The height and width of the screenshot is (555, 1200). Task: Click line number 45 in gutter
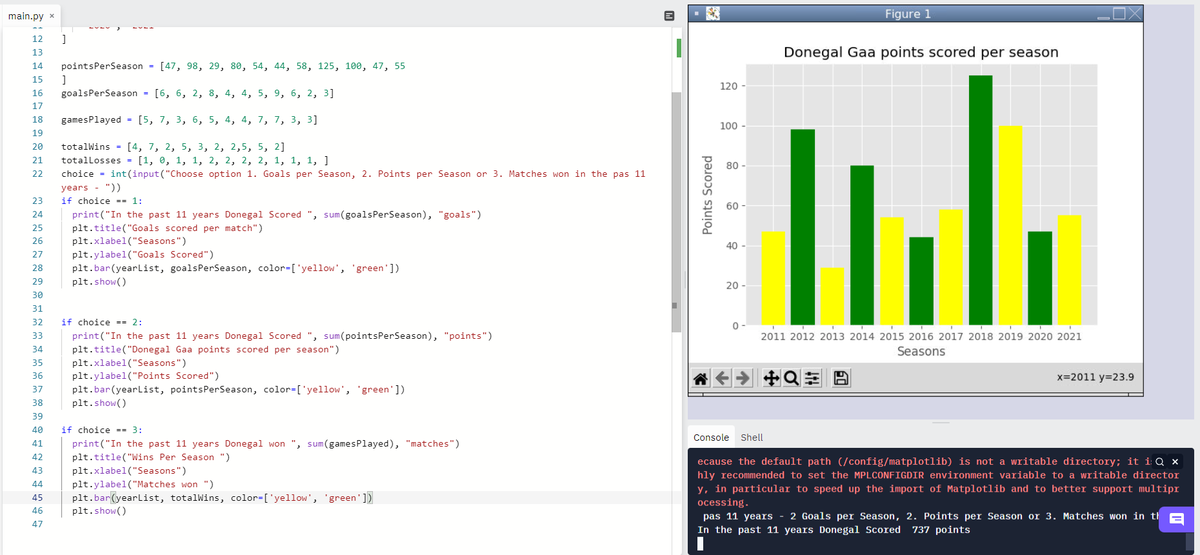pos(36,496)
